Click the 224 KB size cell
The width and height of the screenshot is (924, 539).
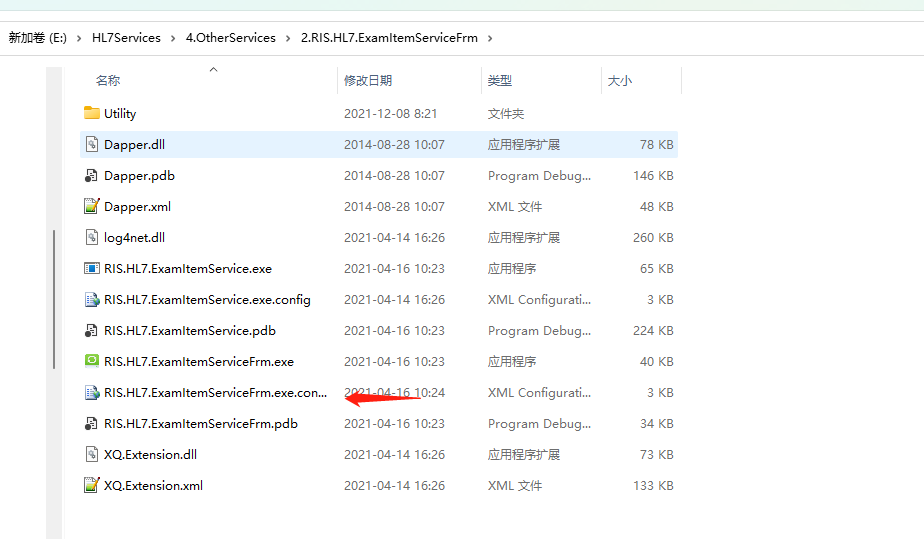(x=653, y=330)
